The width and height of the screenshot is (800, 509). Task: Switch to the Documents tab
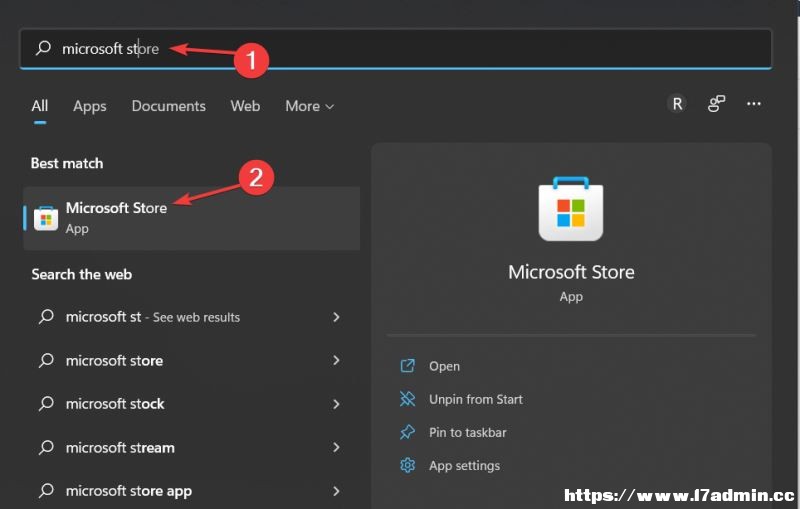(x=168, y=106)
